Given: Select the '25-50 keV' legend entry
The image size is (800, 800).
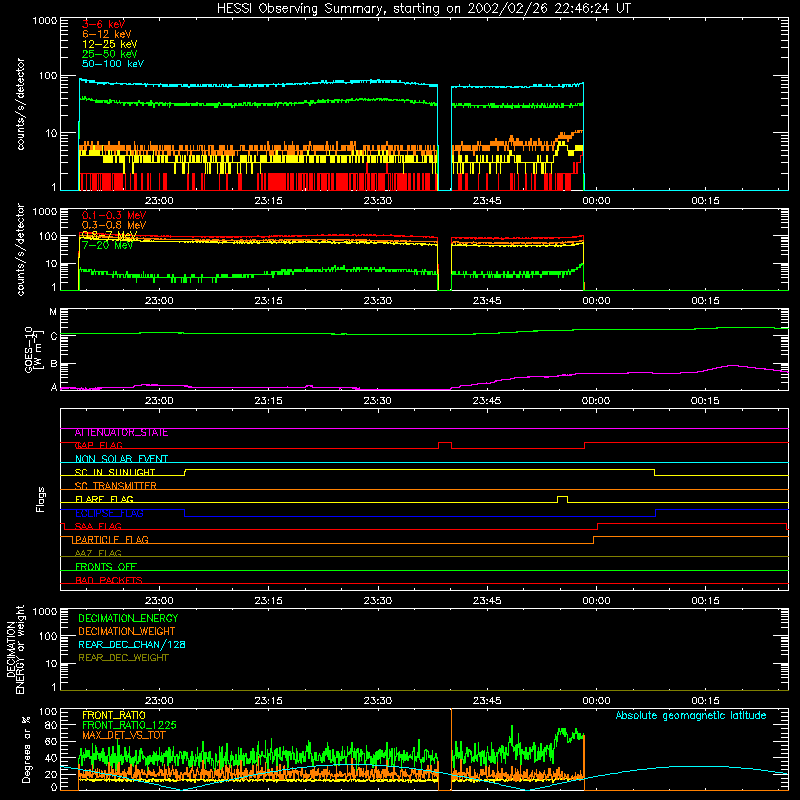Looking at the screenshot, I should 110,54.
